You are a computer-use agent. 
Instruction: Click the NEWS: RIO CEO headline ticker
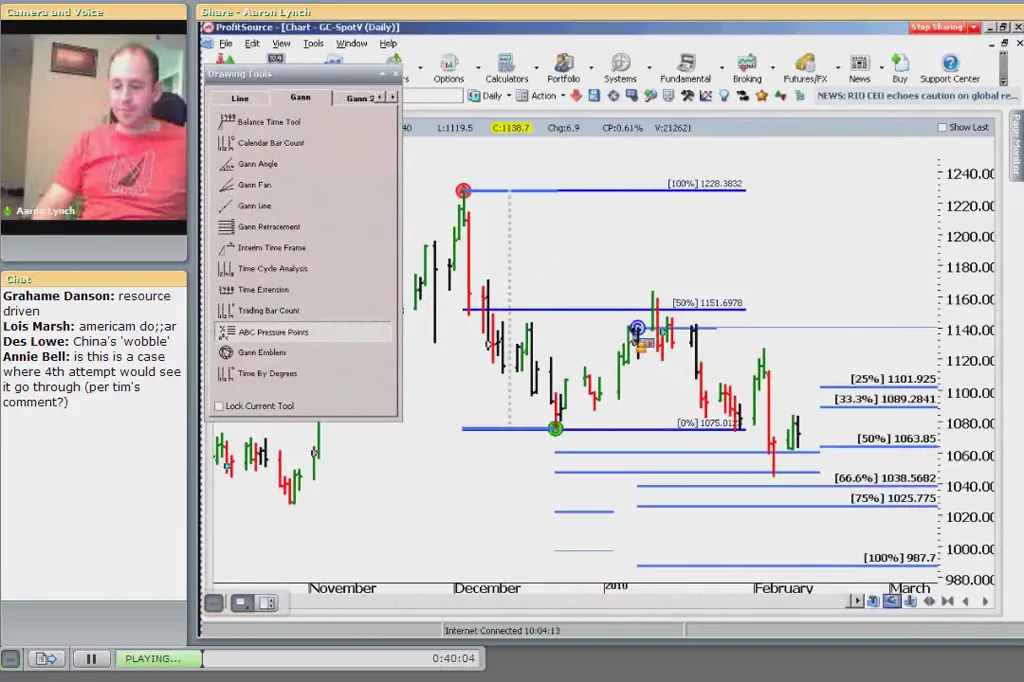point(917,96)
